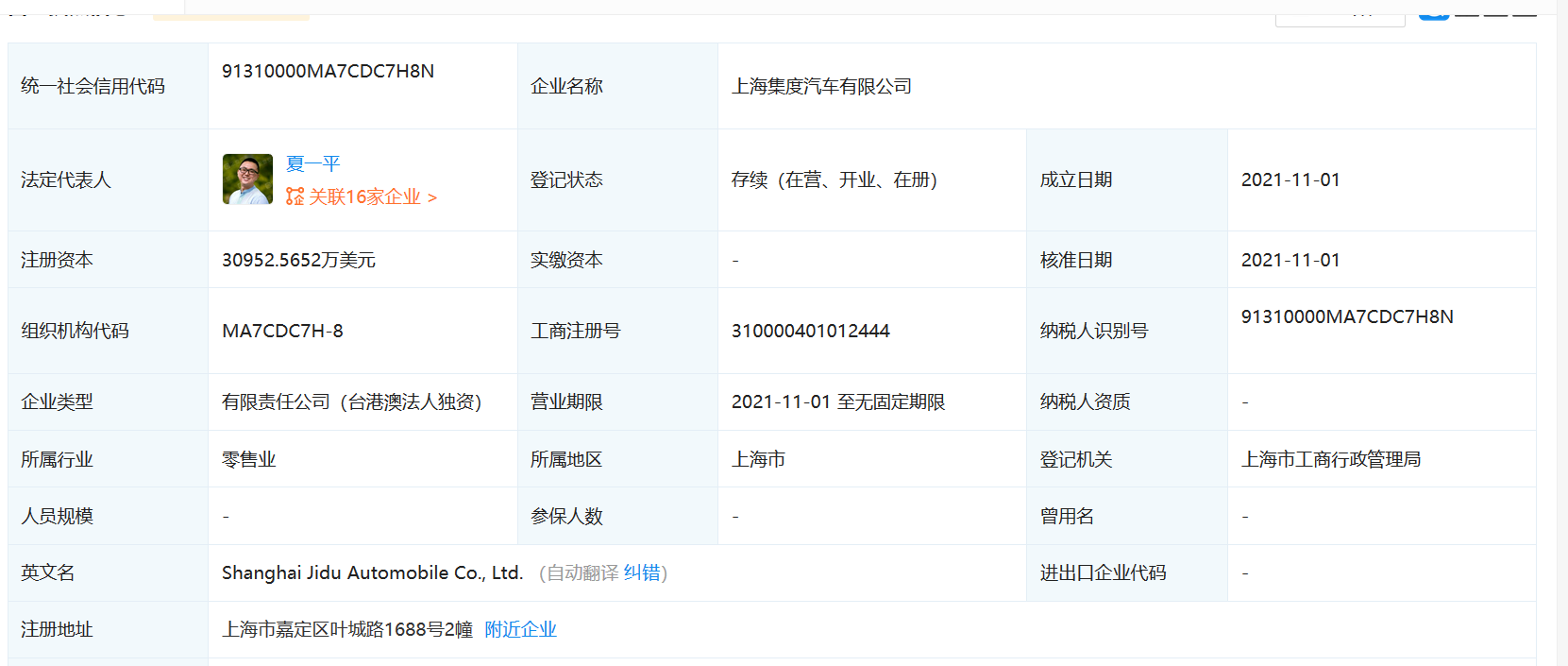Click the taxpayer ID value next to 纳税人识别号
The image size is (1568, 666).
[x=1347, y=316]
